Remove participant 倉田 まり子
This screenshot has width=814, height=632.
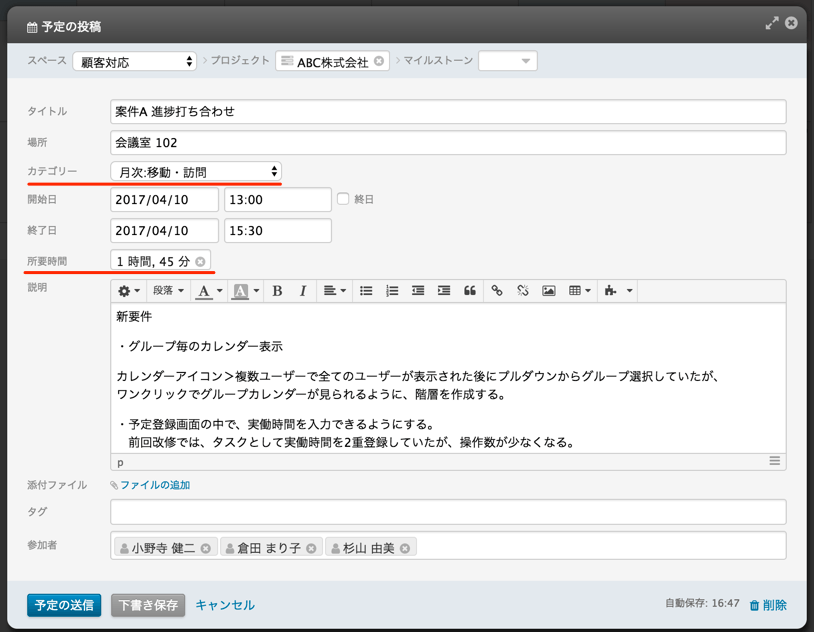click(311, 548)
